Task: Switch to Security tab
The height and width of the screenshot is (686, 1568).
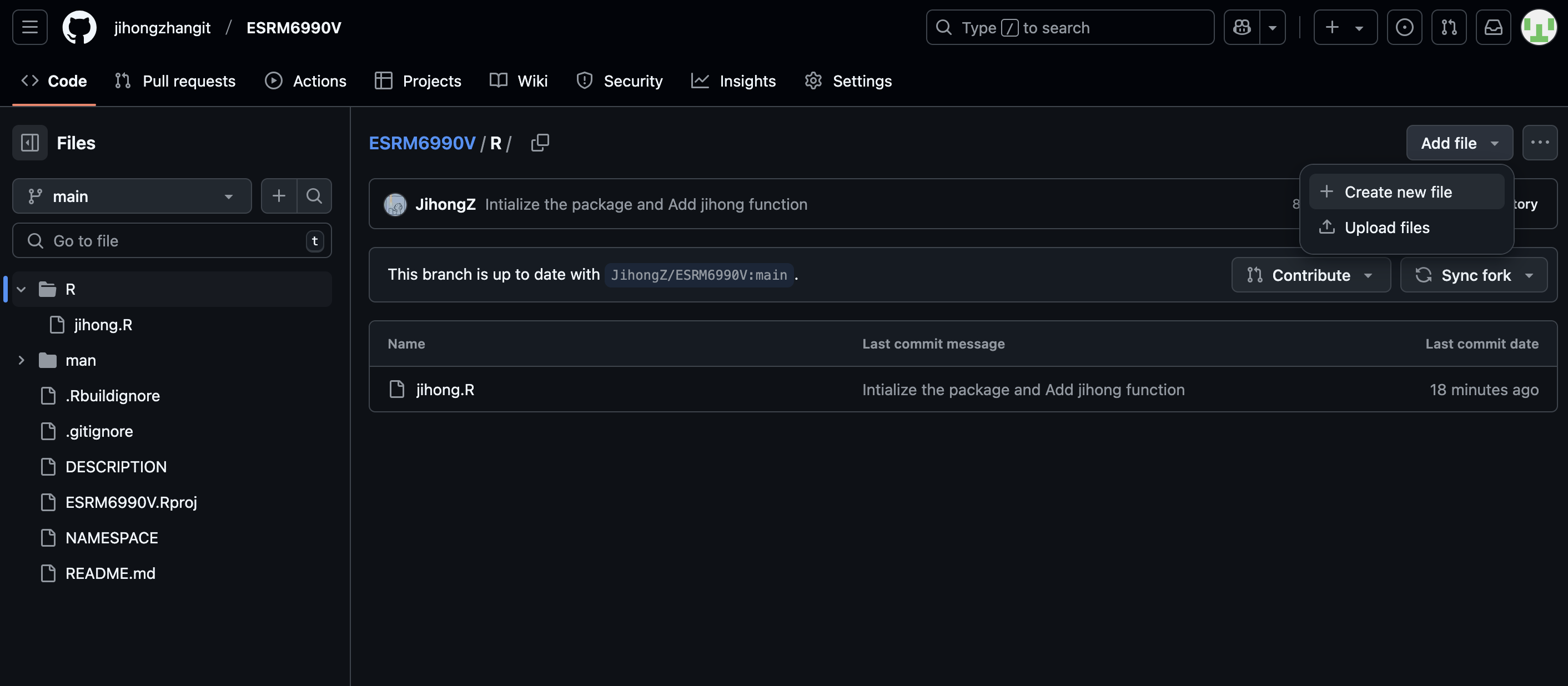Action: [620, 81]
